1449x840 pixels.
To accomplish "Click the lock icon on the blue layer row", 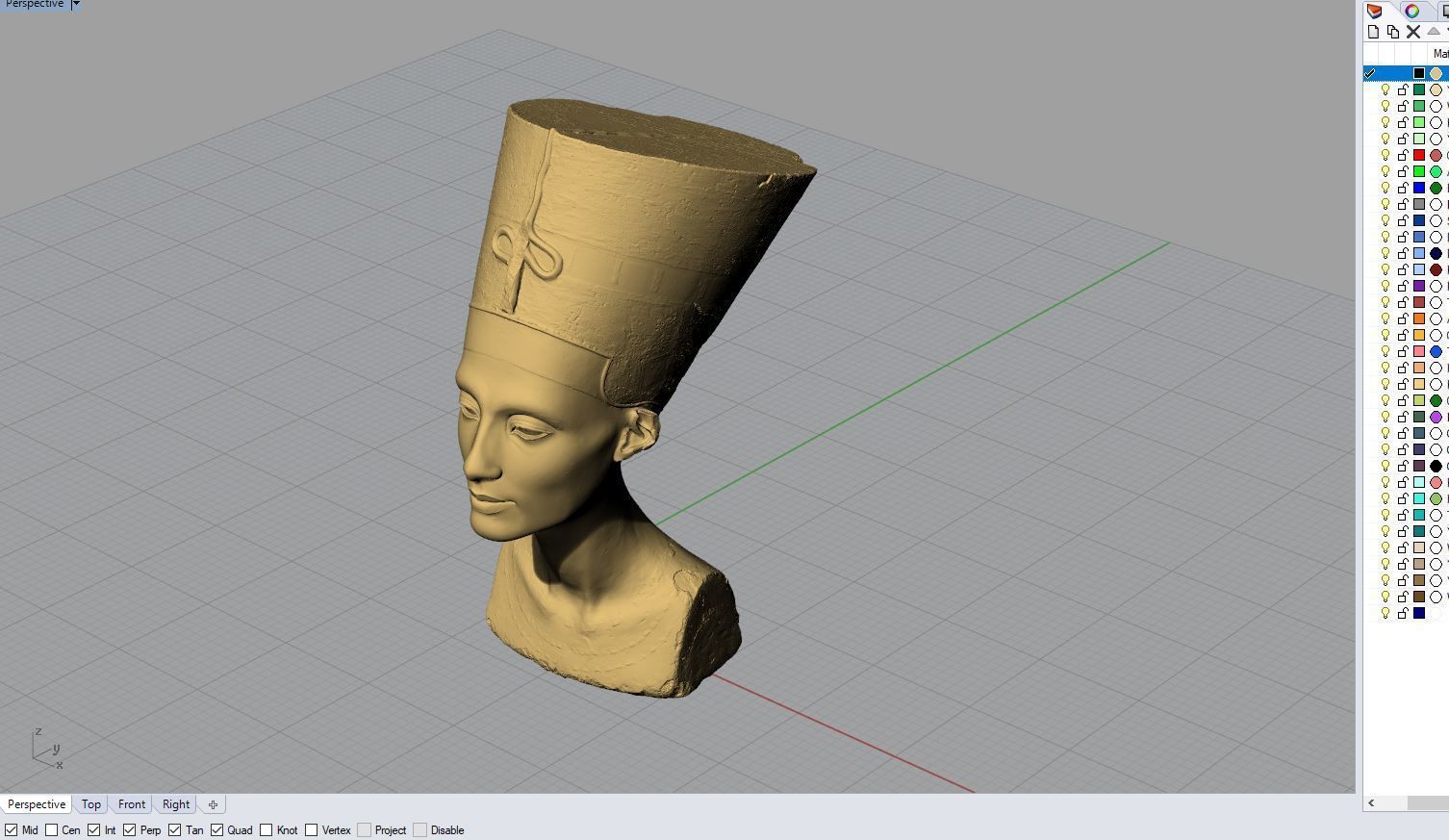I will pos(1403,188).
